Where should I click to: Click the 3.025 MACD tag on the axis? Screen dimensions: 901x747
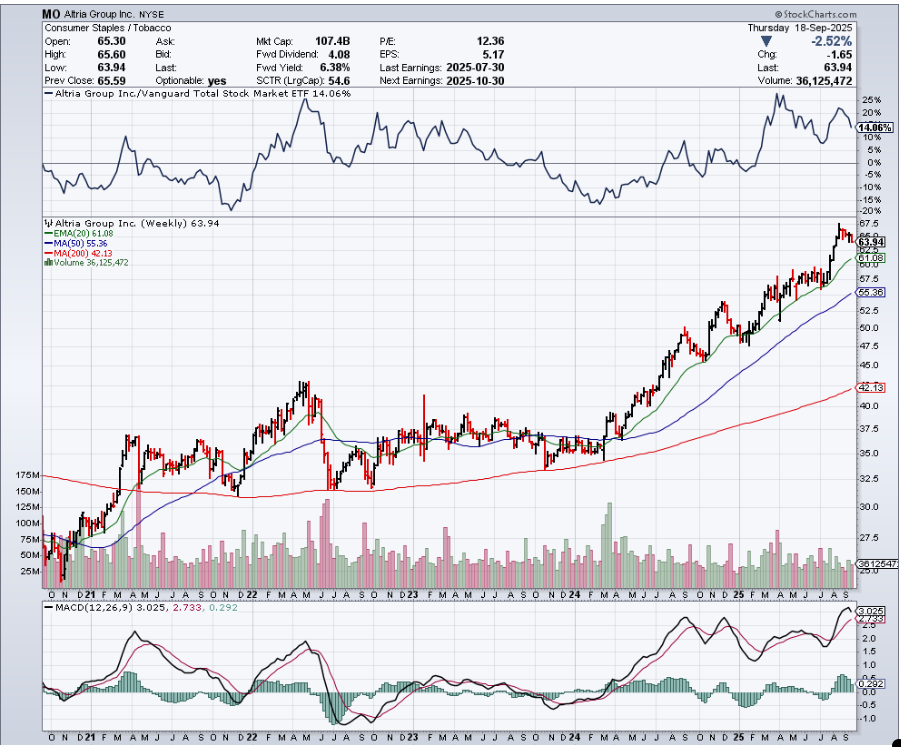click(871, 610)
